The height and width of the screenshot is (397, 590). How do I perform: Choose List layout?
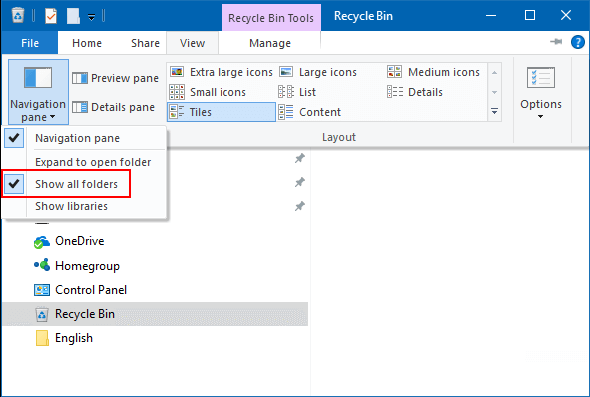297,92
